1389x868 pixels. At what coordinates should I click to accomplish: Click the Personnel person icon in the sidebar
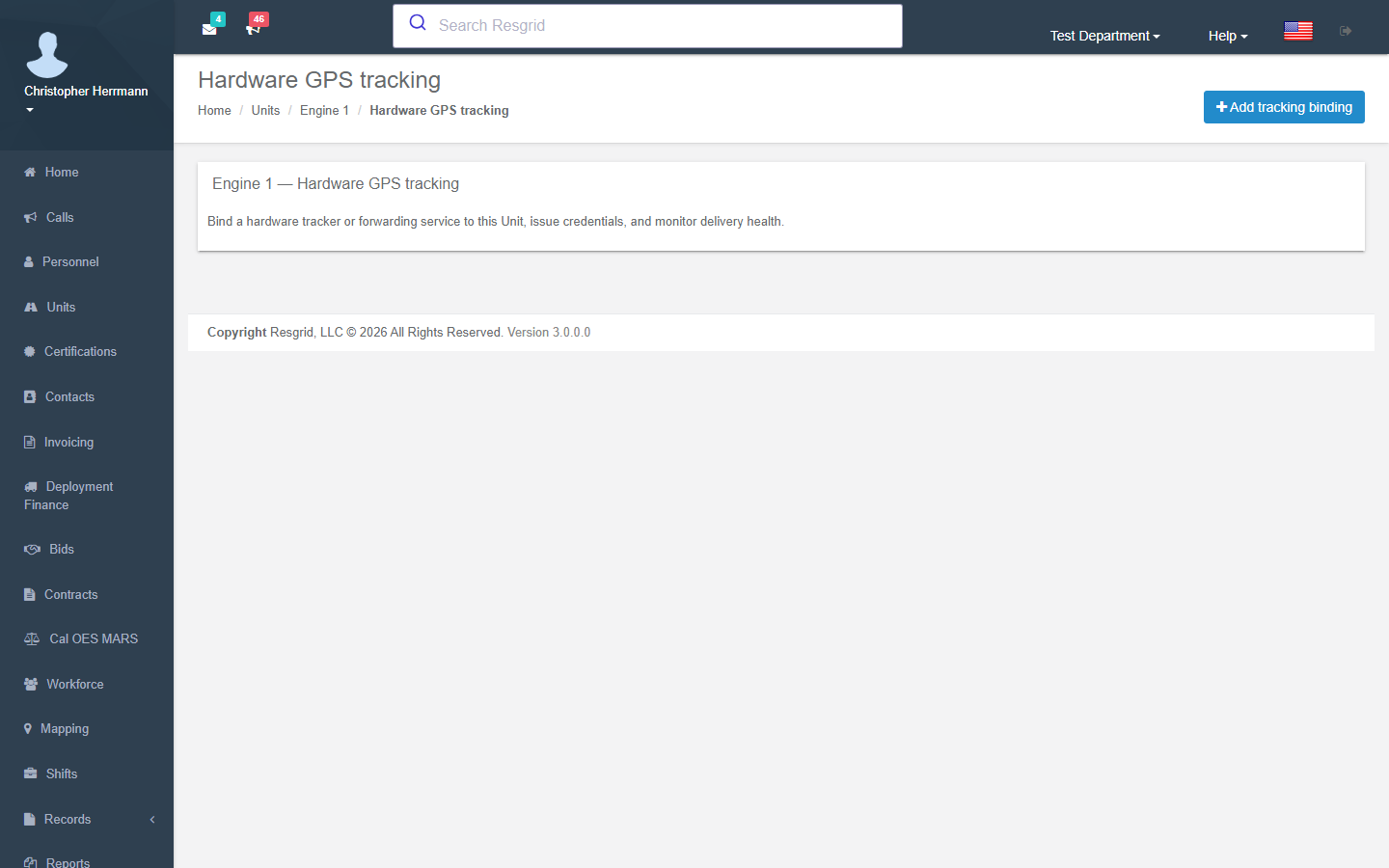(x=29, y=261)
